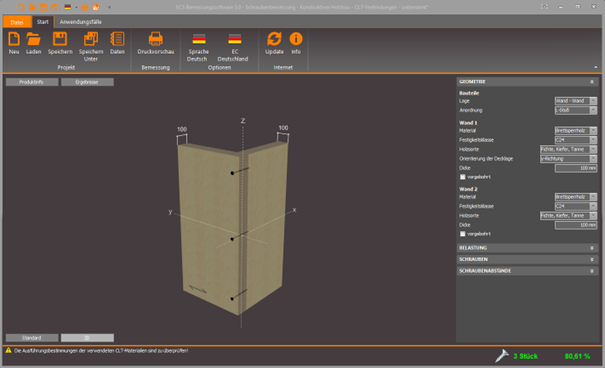Click the Speichern Unter save-as icon
Screen dimensions: 605x368
pyautogui.click(x=91, y=39)
